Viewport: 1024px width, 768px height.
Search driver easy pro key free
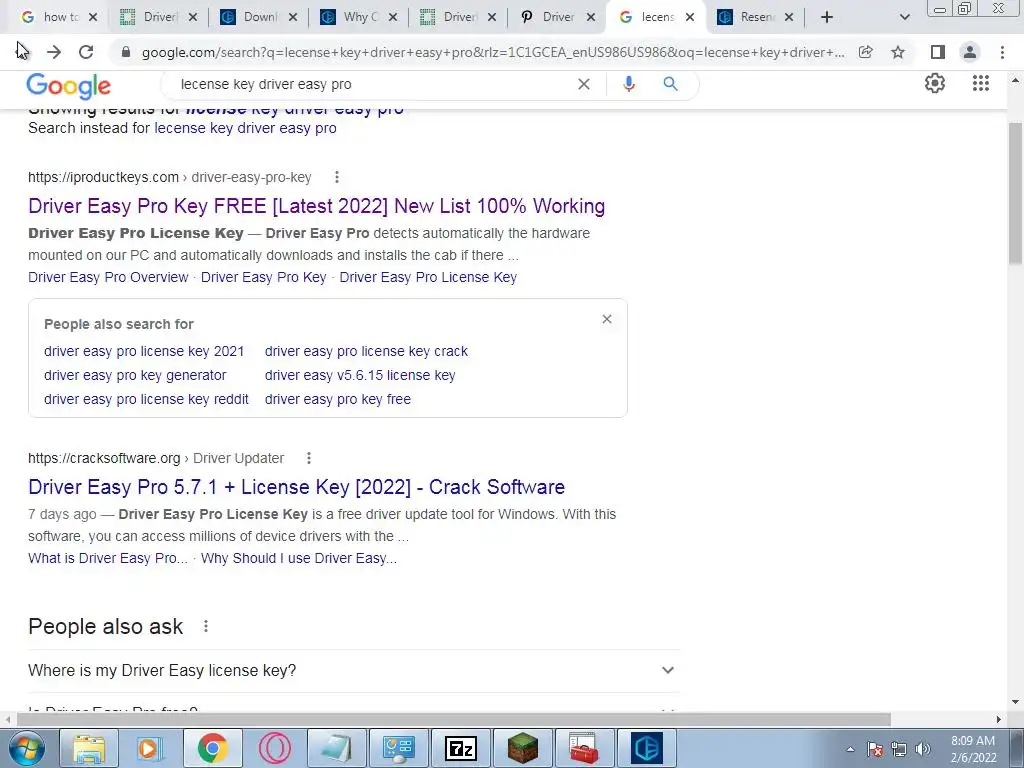[x=338, y=400]
